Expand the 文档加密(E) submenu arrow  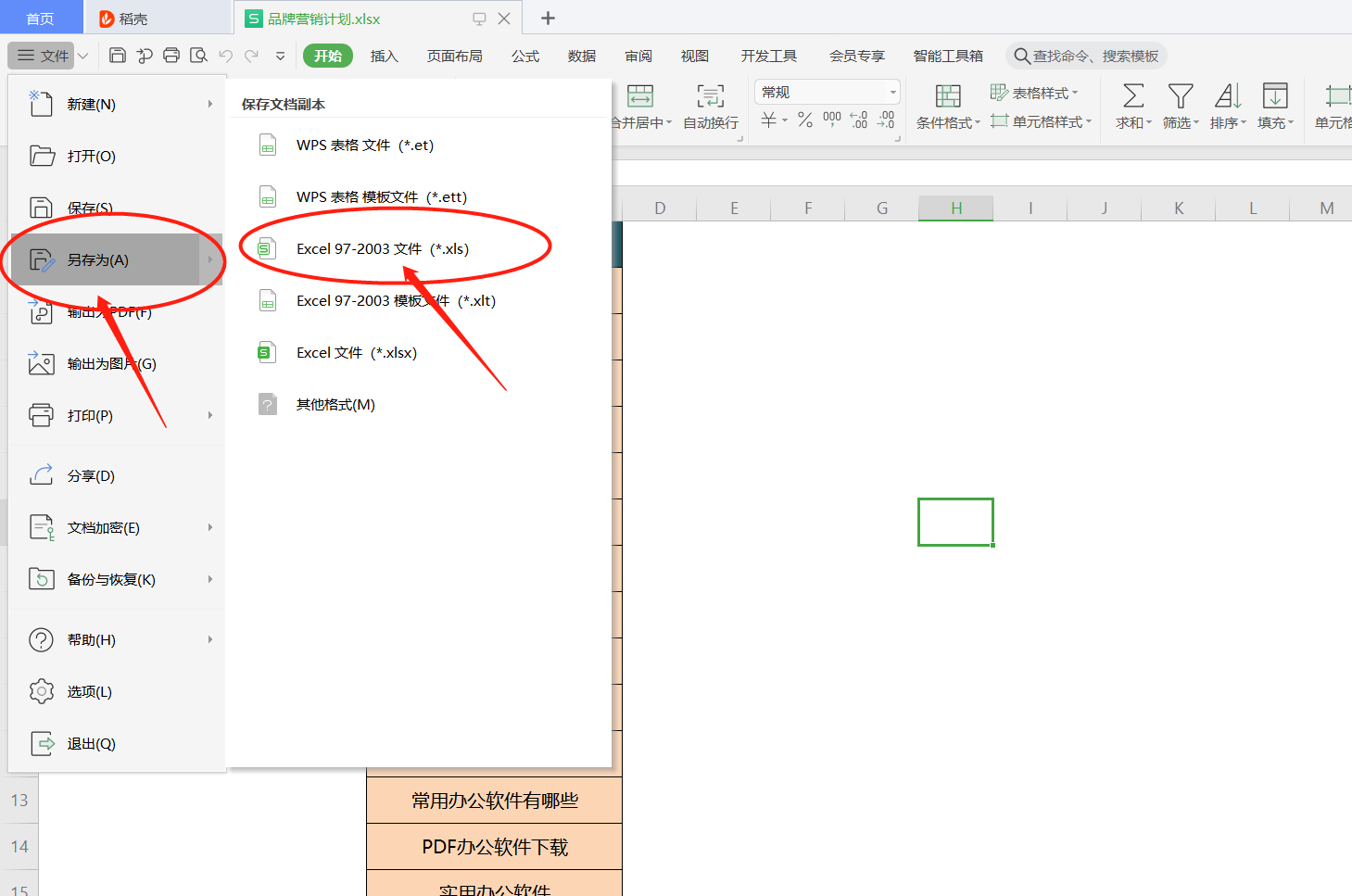[x=210, y=527]
